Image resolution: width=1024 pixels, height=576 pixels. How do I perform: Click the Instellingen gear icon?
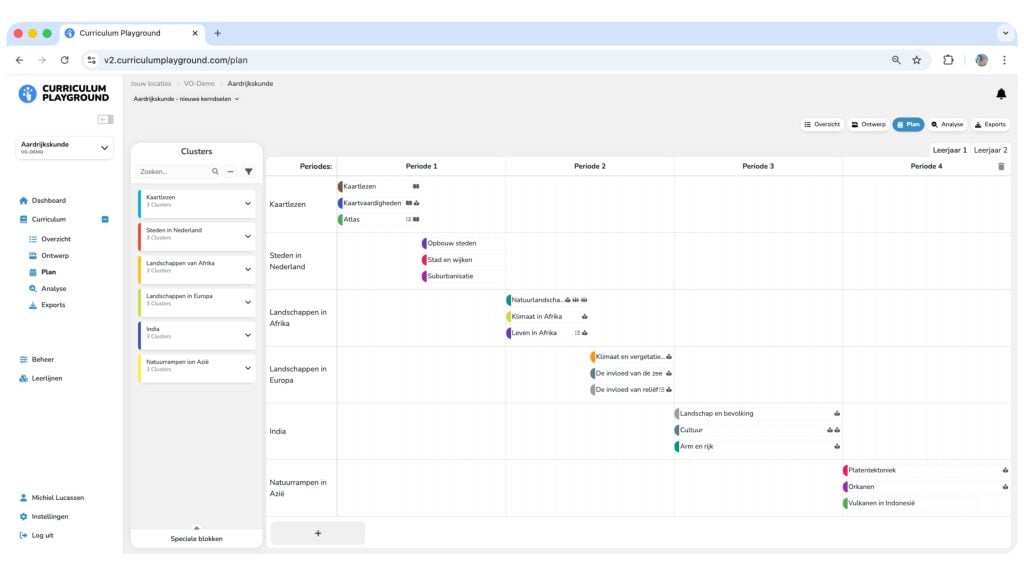[24, 517]
